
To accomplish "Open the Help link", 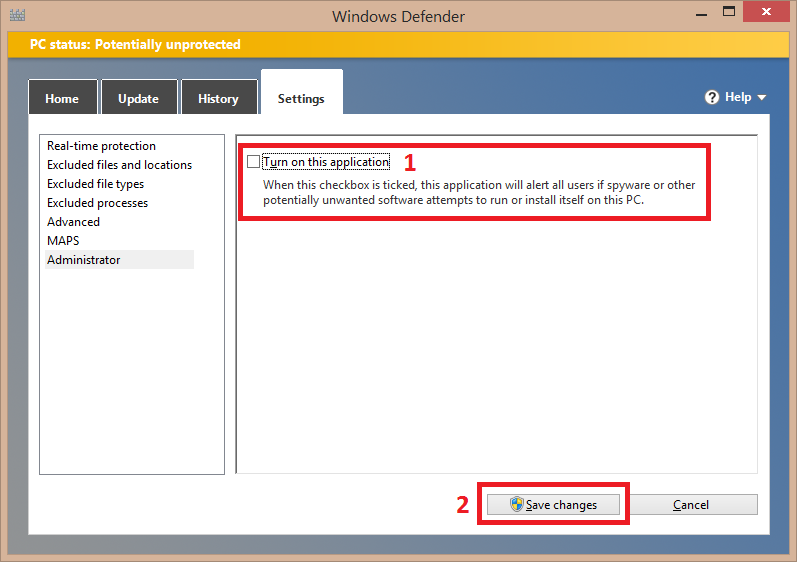I will [x=738, y=97].
